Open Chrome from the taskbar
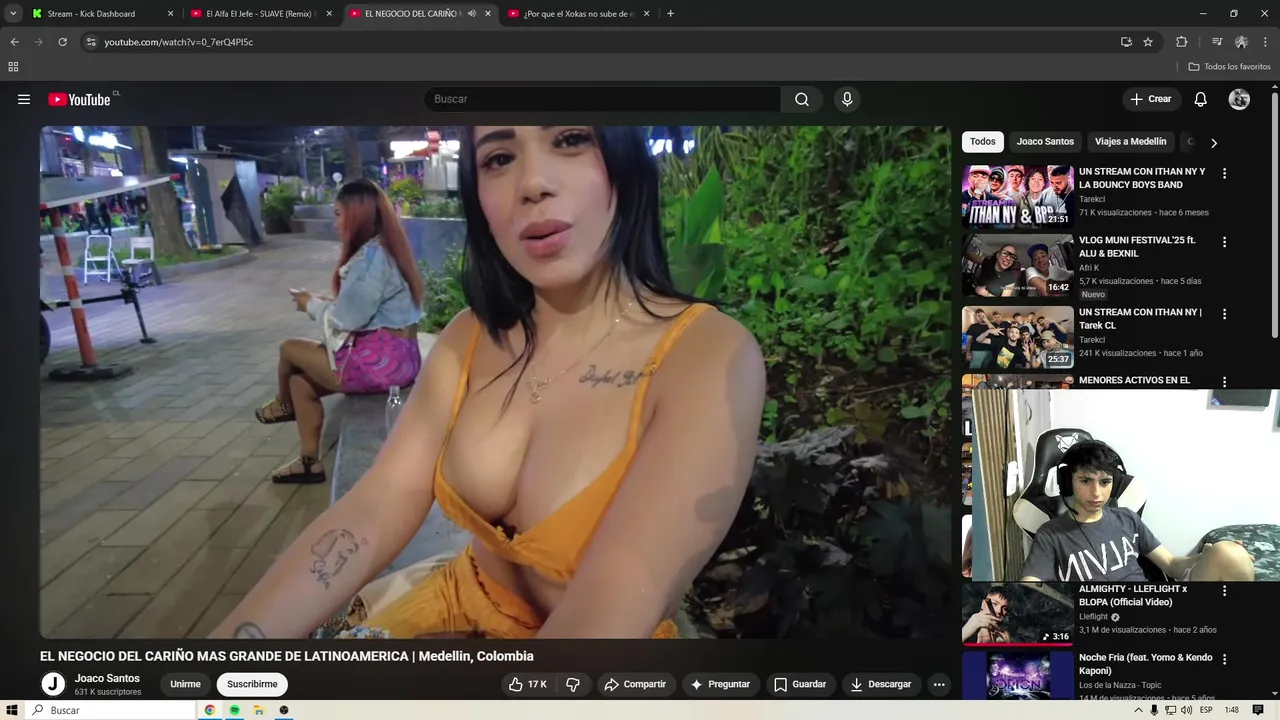 [x=209, y=710]
